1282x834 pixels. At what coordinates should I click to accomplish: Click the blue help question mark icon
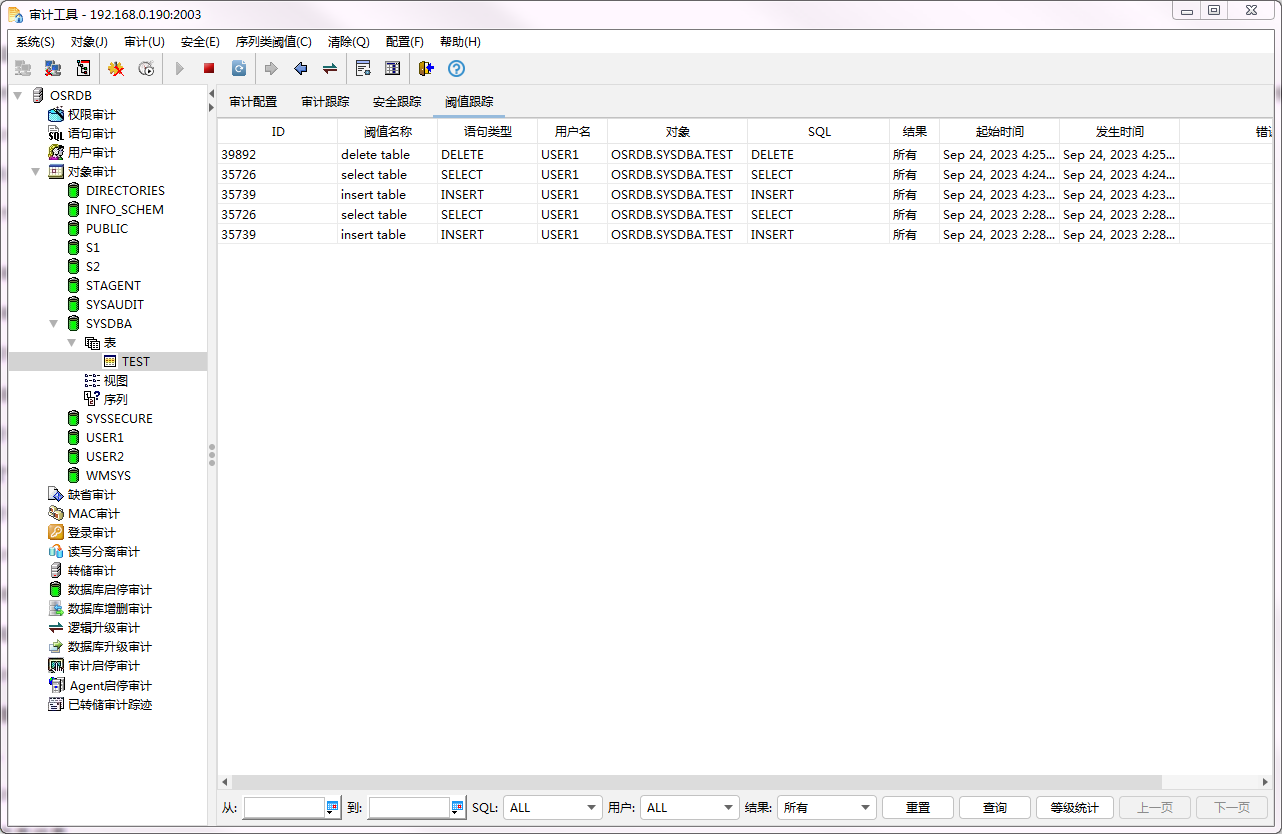pyautogui.click(x=456, y=69)
